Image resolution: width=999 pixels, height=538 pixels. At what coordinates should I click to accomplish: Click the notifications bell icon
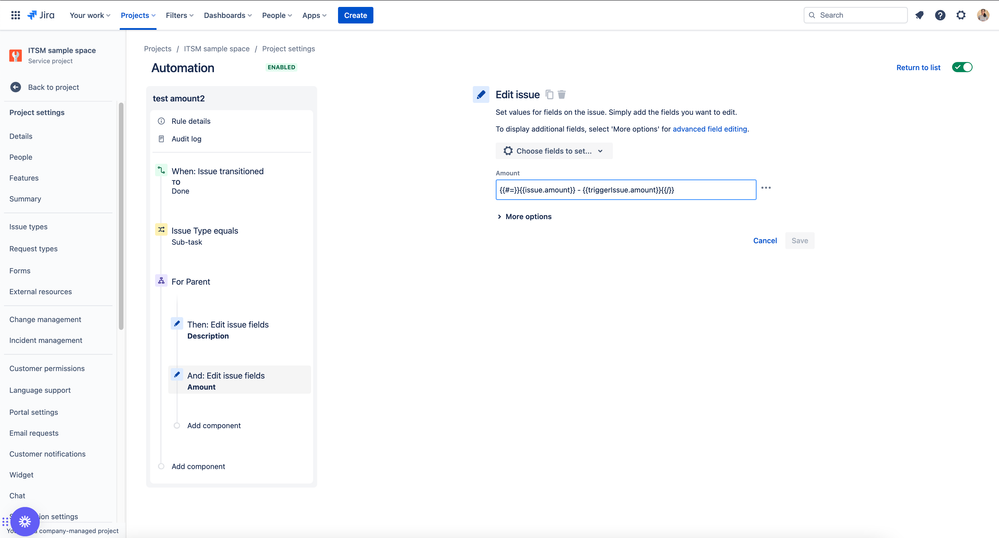click(x=919, y=15)
